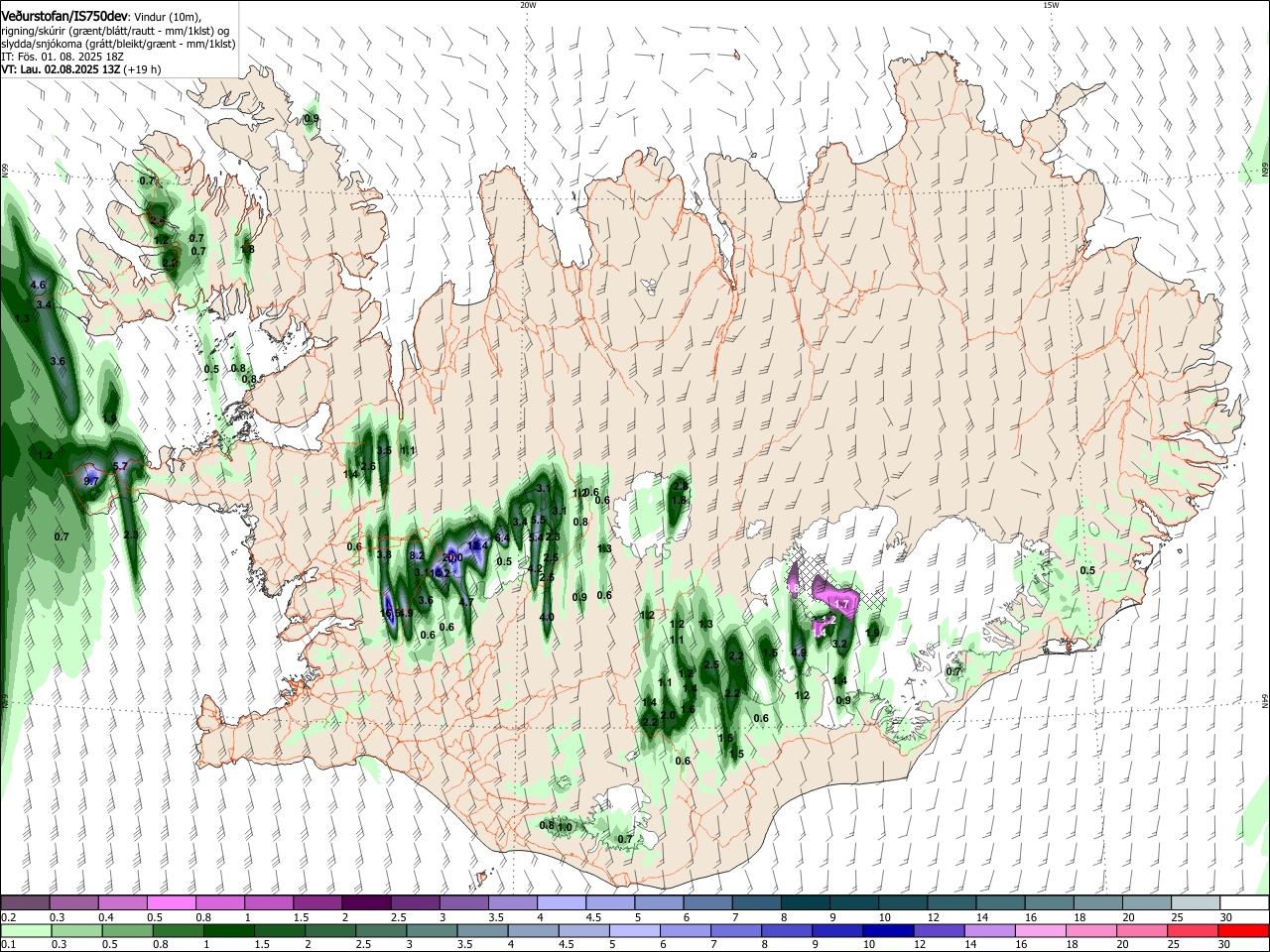The image size is (1270, 952).
Task: Click the 'rigning/skúrir' legend description line
Action: tap(115, 31)
